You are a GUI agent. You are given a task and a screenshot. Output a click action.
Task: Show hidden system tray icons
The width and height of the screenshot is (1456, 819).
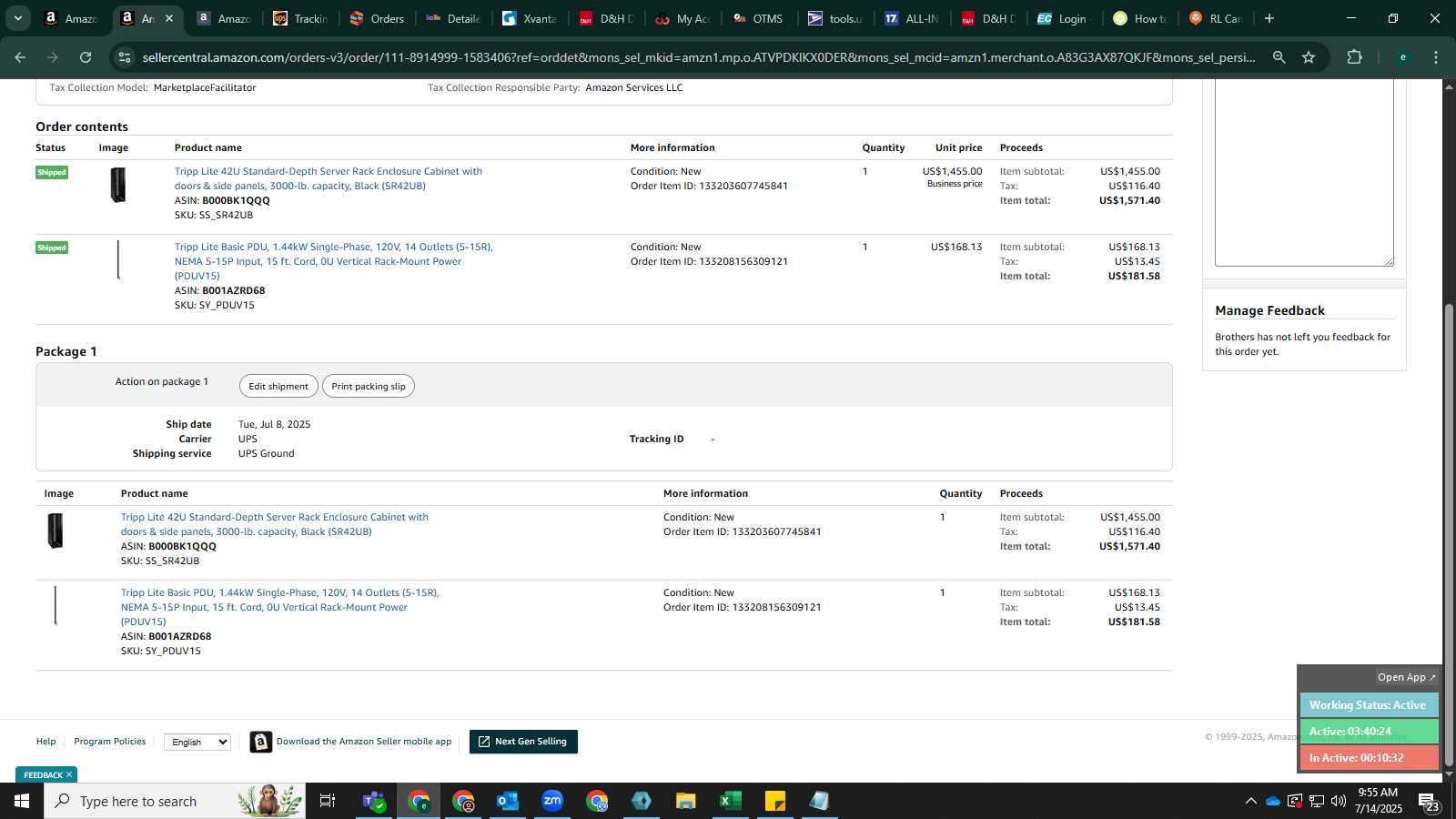1250,801
